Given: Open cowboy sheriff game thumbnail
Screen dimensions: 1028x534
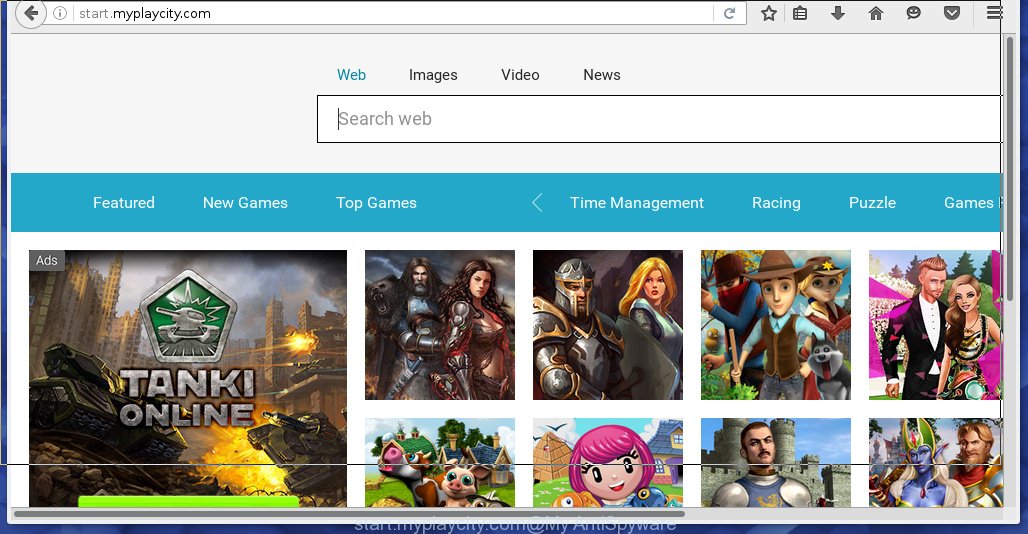Looking at the screenshot, I should (776, 325).
